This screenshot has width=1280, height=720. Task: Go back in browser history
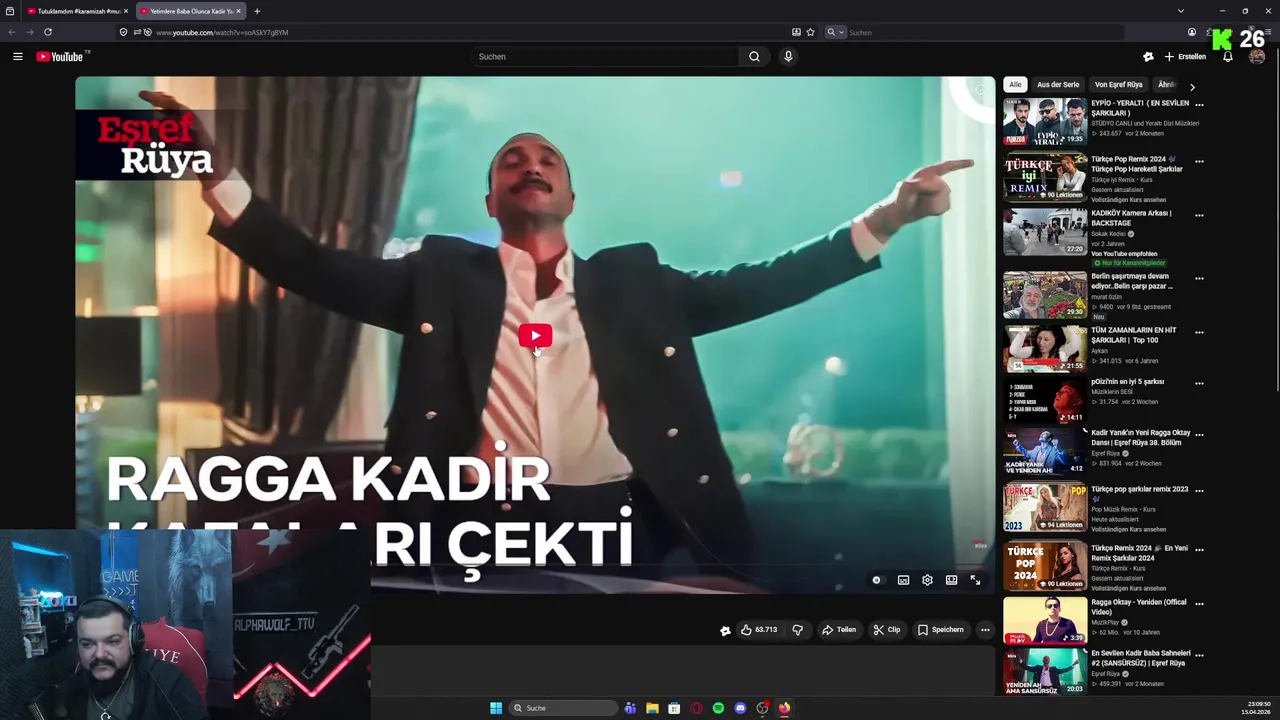[12, 32]
